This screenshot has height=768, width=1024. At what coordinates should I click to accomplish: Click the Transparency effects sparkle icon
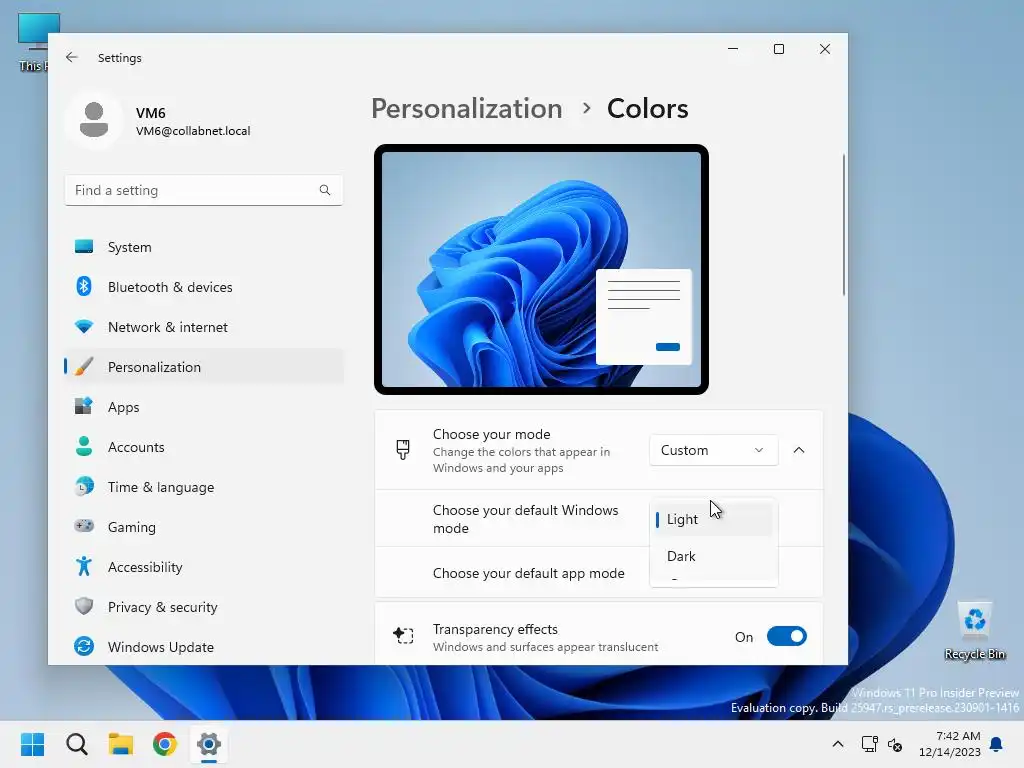pos(403,635)
